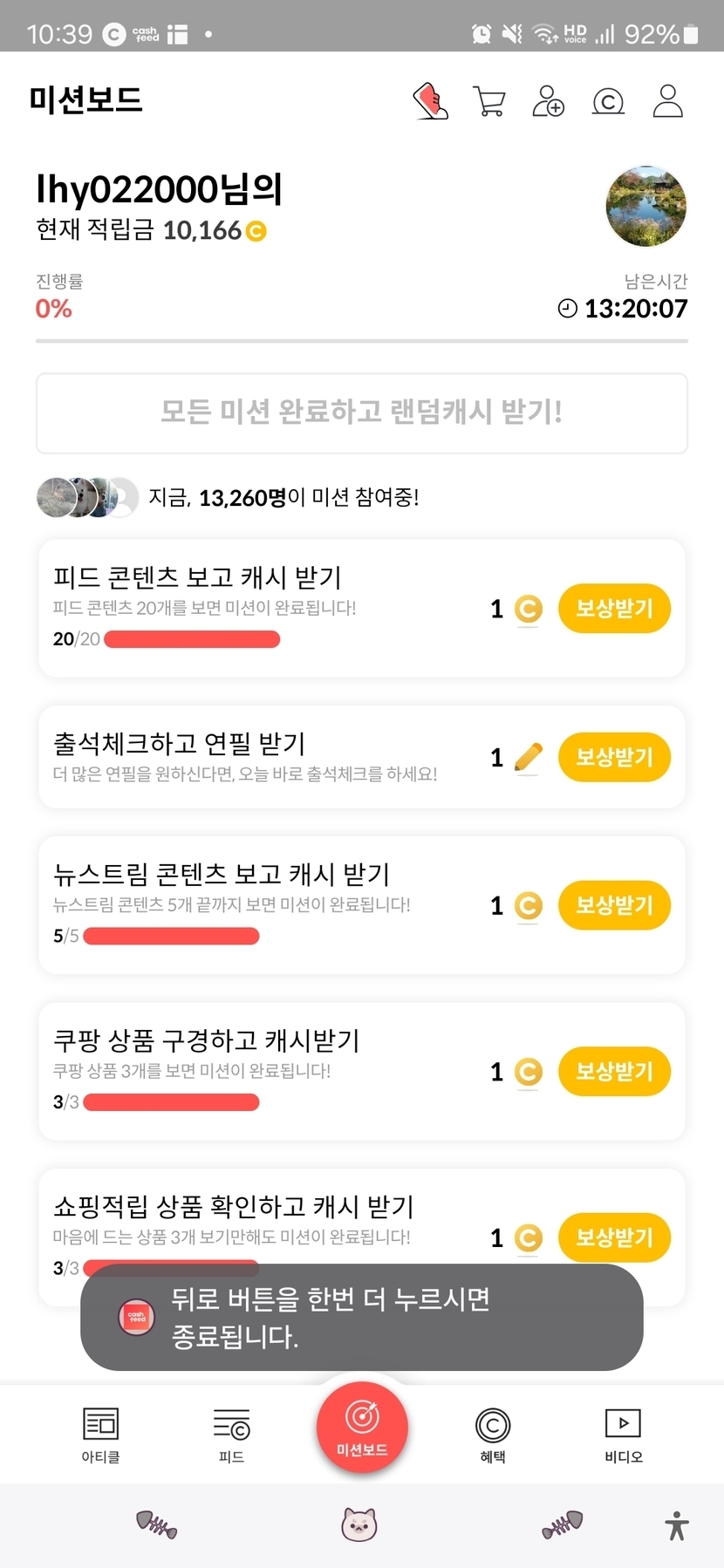Claim reward for 뉴스트림 콘텐츠 mission
This screenshot has width=724, height=1568.
(x=614, y=905)
